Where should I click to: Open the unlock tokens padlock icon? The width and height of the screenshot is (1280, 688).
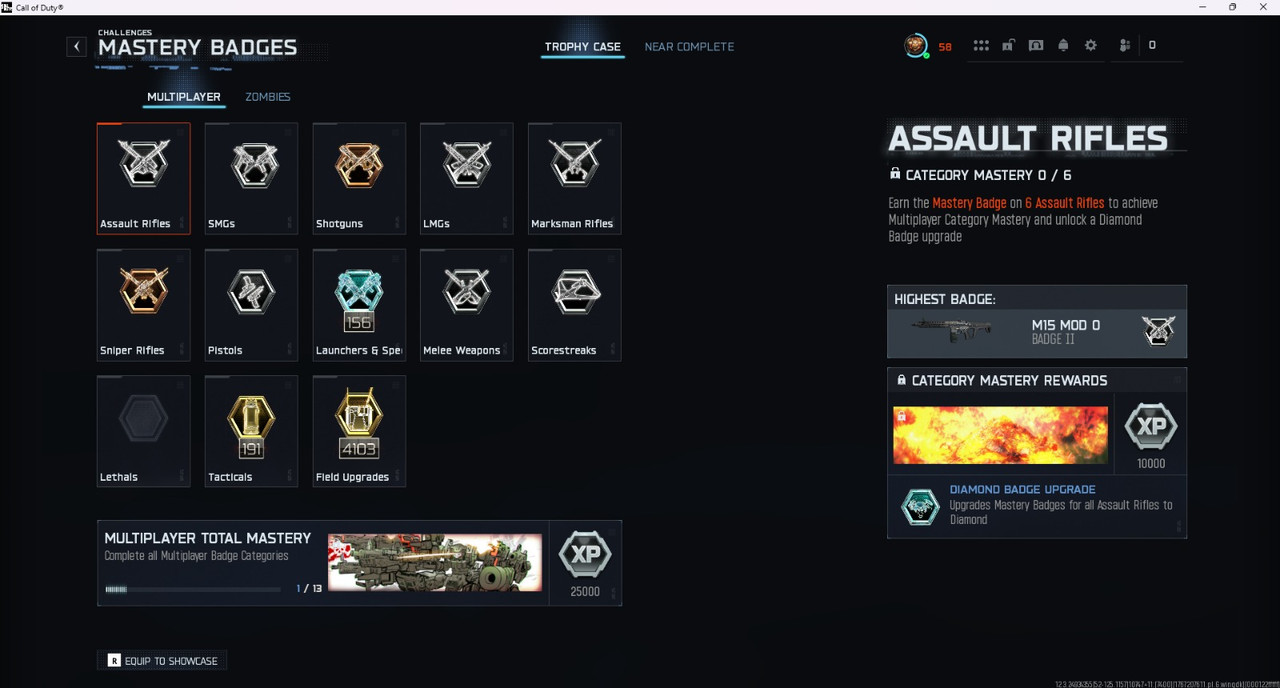(1009, 46)
